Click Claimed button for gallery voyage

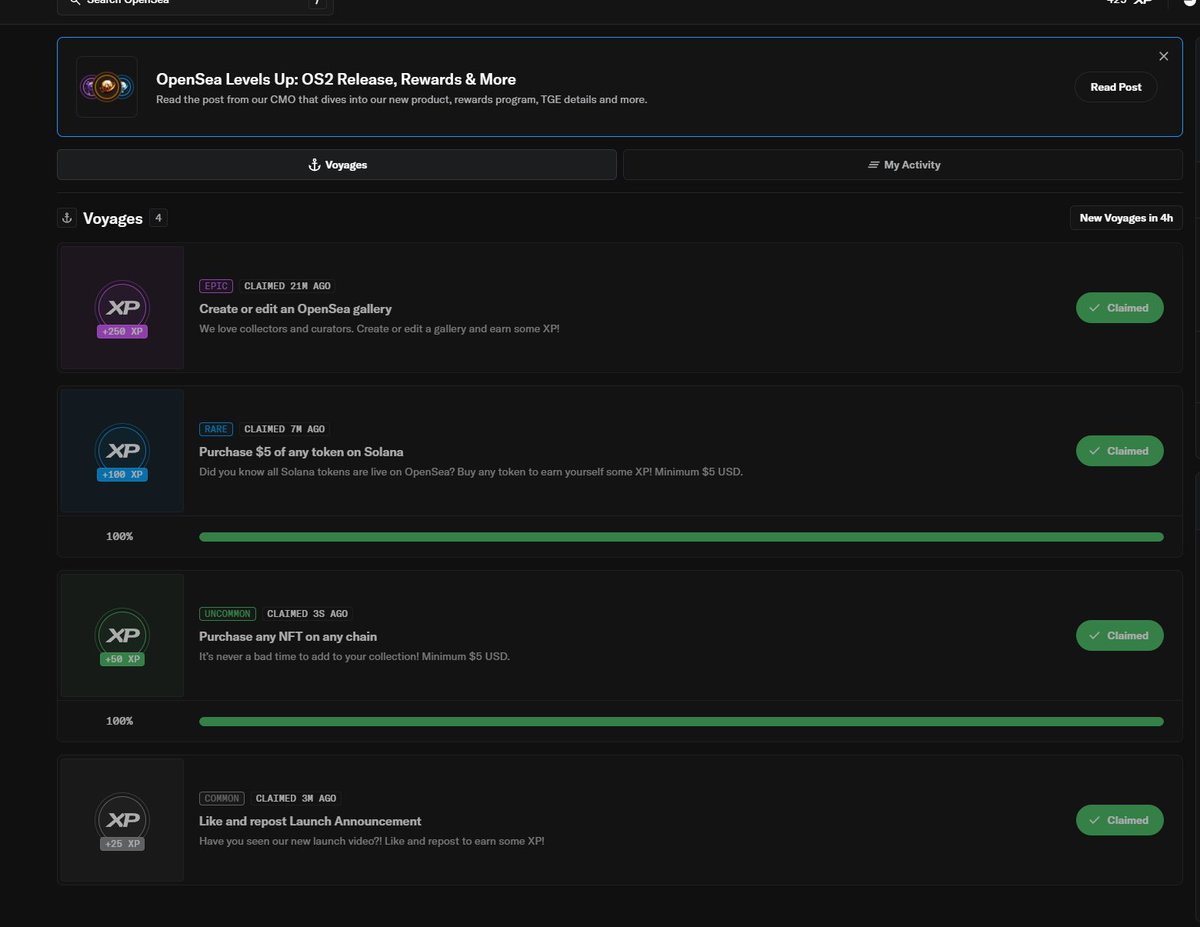pos(1120,308)
